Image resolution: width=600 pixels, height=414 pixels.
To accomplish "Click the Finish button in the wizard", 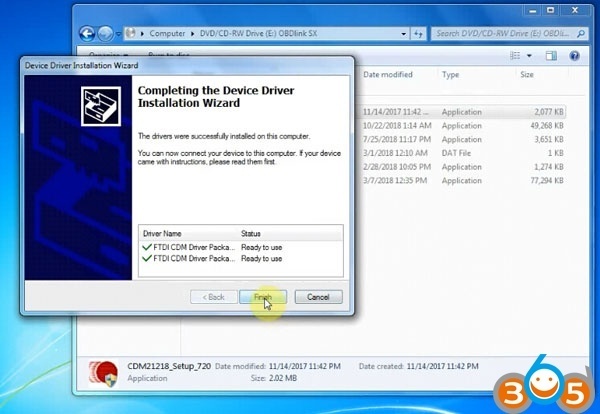I will (x=263, y=297).
